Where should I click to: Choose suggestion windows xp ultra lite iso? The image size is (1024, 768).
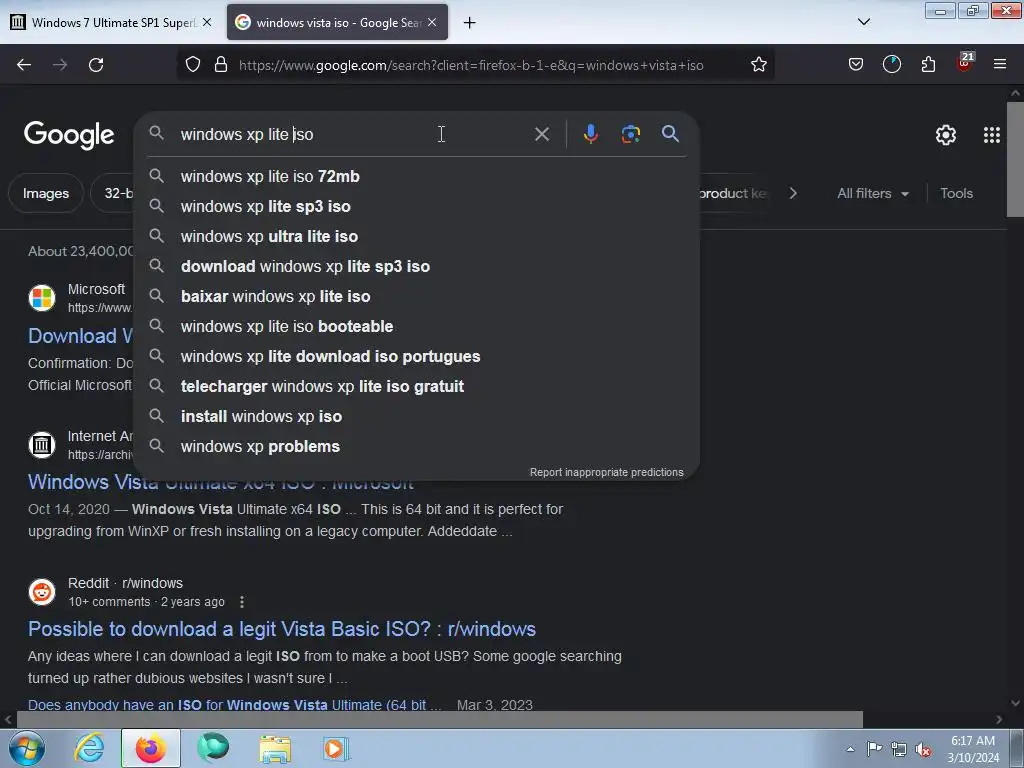pyautogui.click(x=417, y=236)
